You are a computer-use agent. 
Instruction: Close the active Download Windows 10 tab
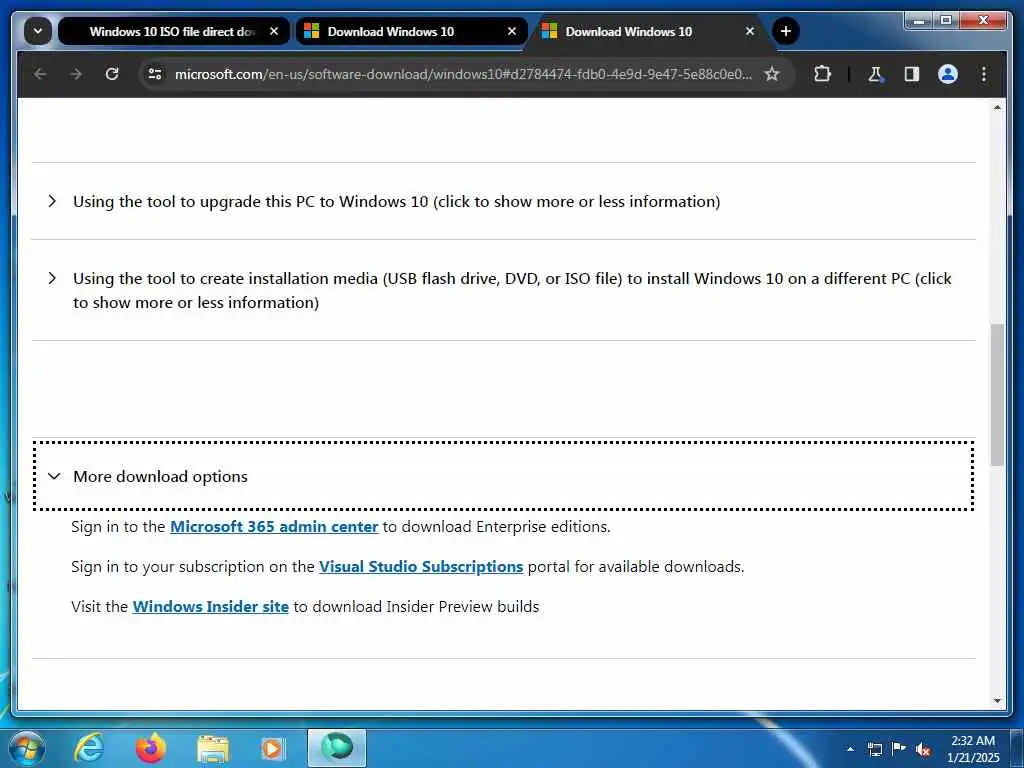coord(750,31)
